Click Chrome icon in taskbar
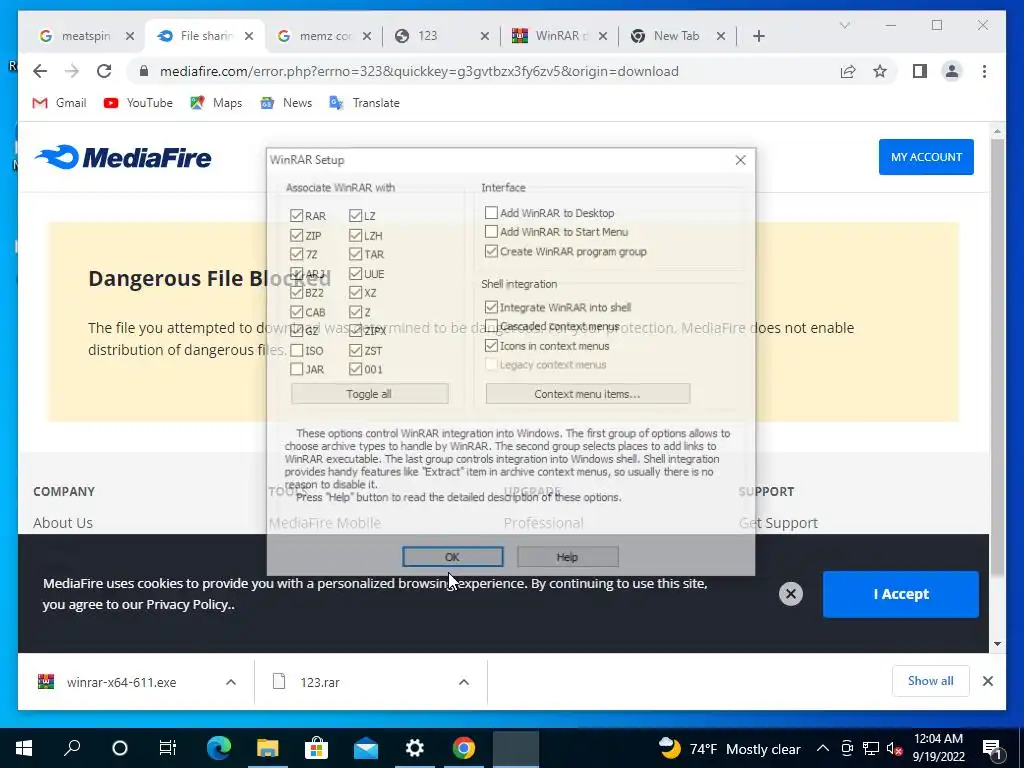This screenshot has width=1024, height=768. point(464,748)
